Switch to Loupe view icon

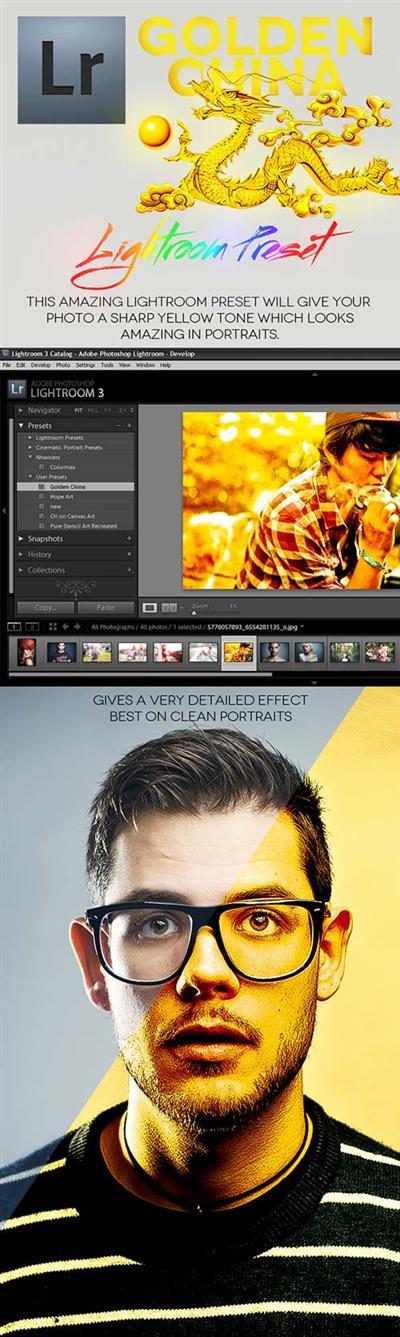[x=149, y=606]
